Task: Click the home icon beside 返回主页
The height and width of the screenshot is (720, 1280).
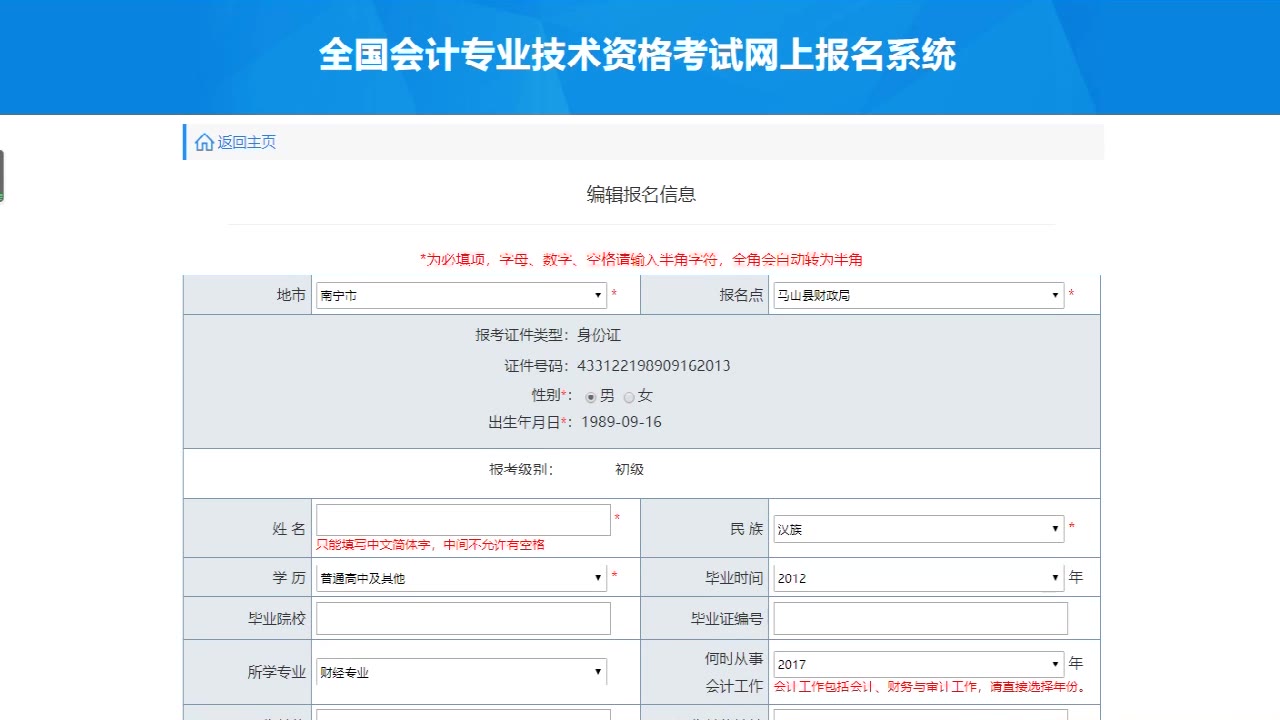Action: tap(204, 142)
